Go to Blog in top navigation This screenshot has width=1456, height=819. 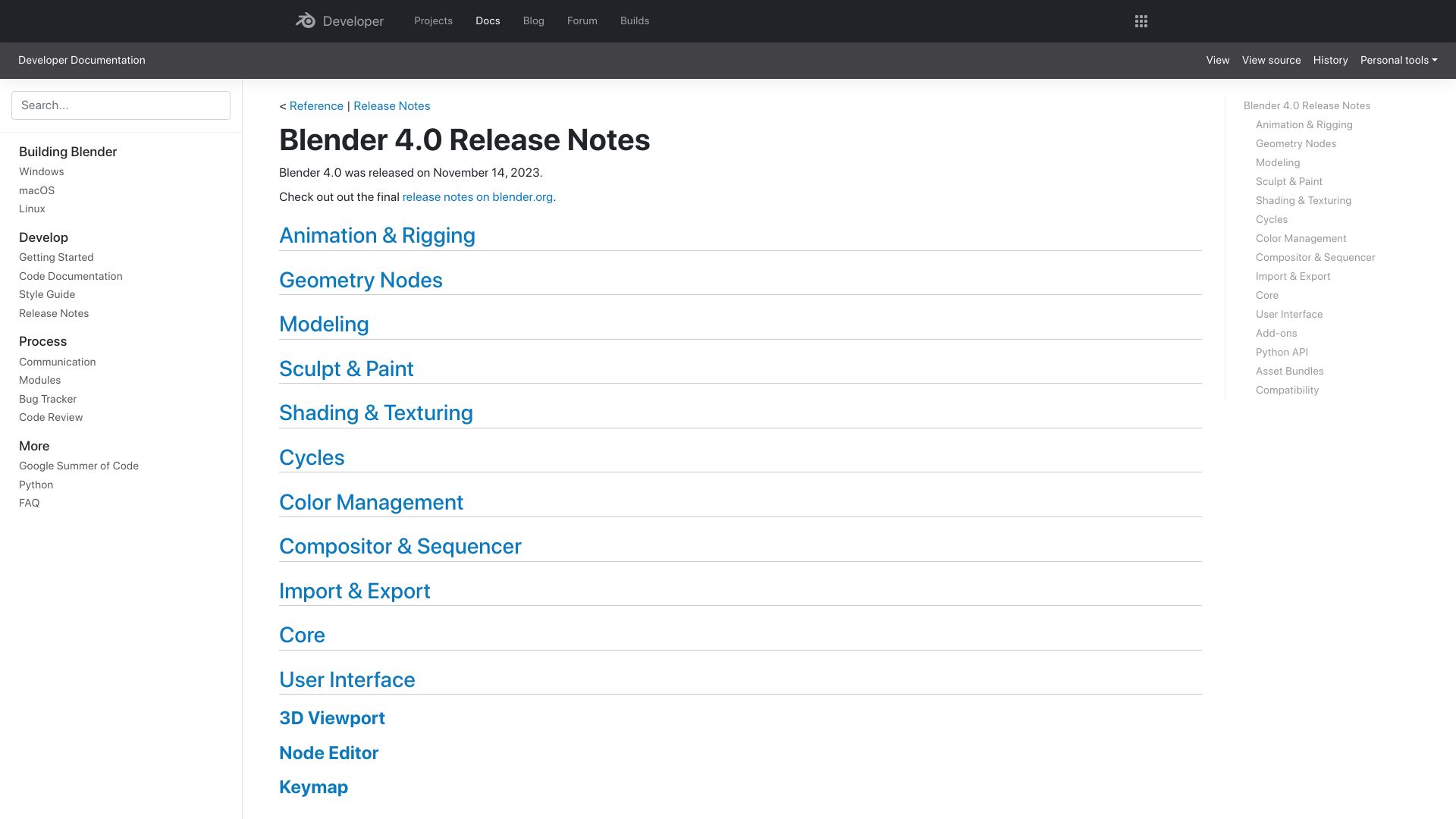pyautogui.click(x=534, y=21)
